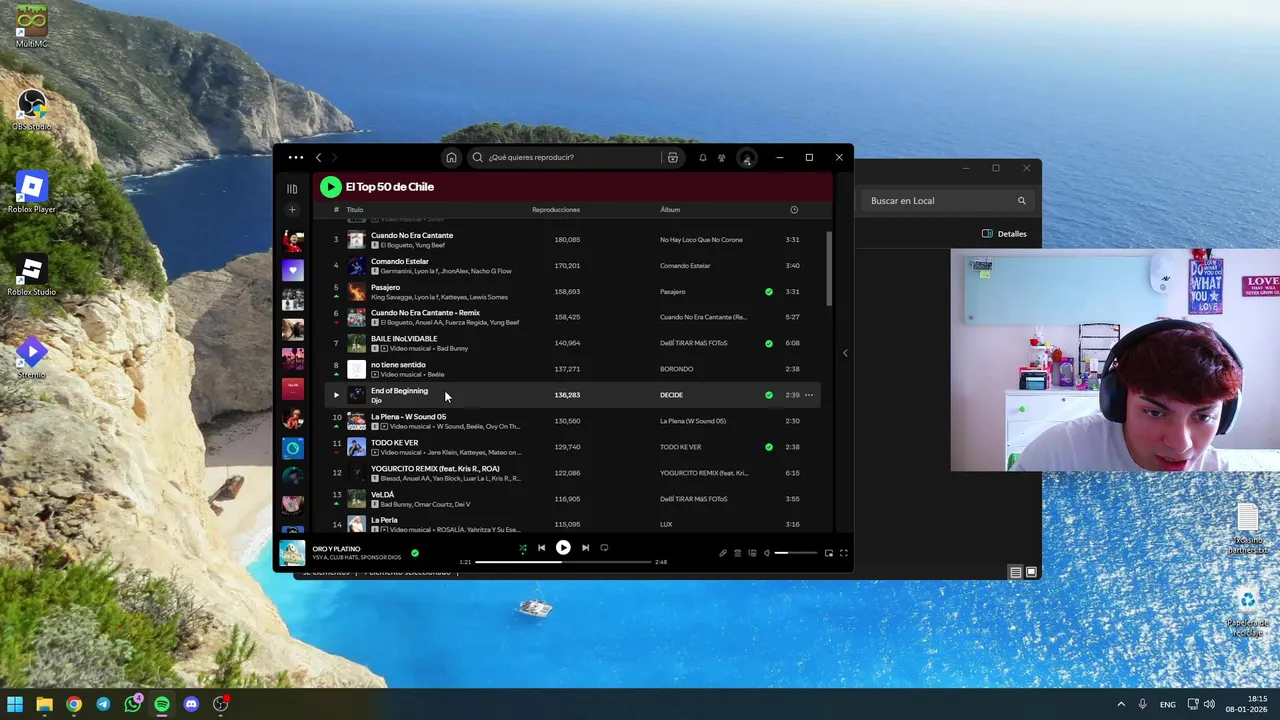Open the Spotify profile avatar menu
1280x720 pixels.
746,157
